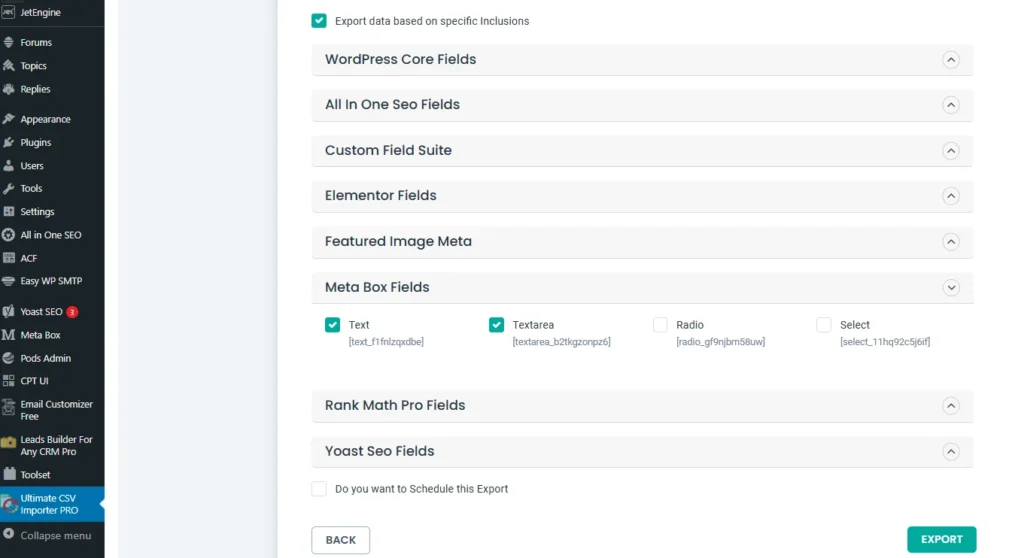Enable the Radio field checkbox
The image size is (1024, 558).
pyautogui.click(x=660, y=325)
